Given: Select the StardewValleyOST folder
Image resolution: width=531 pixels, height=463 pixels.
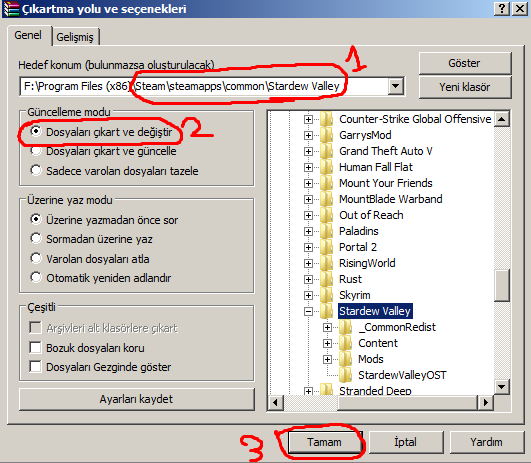Looking at the screenshot, I should (402, 375).
